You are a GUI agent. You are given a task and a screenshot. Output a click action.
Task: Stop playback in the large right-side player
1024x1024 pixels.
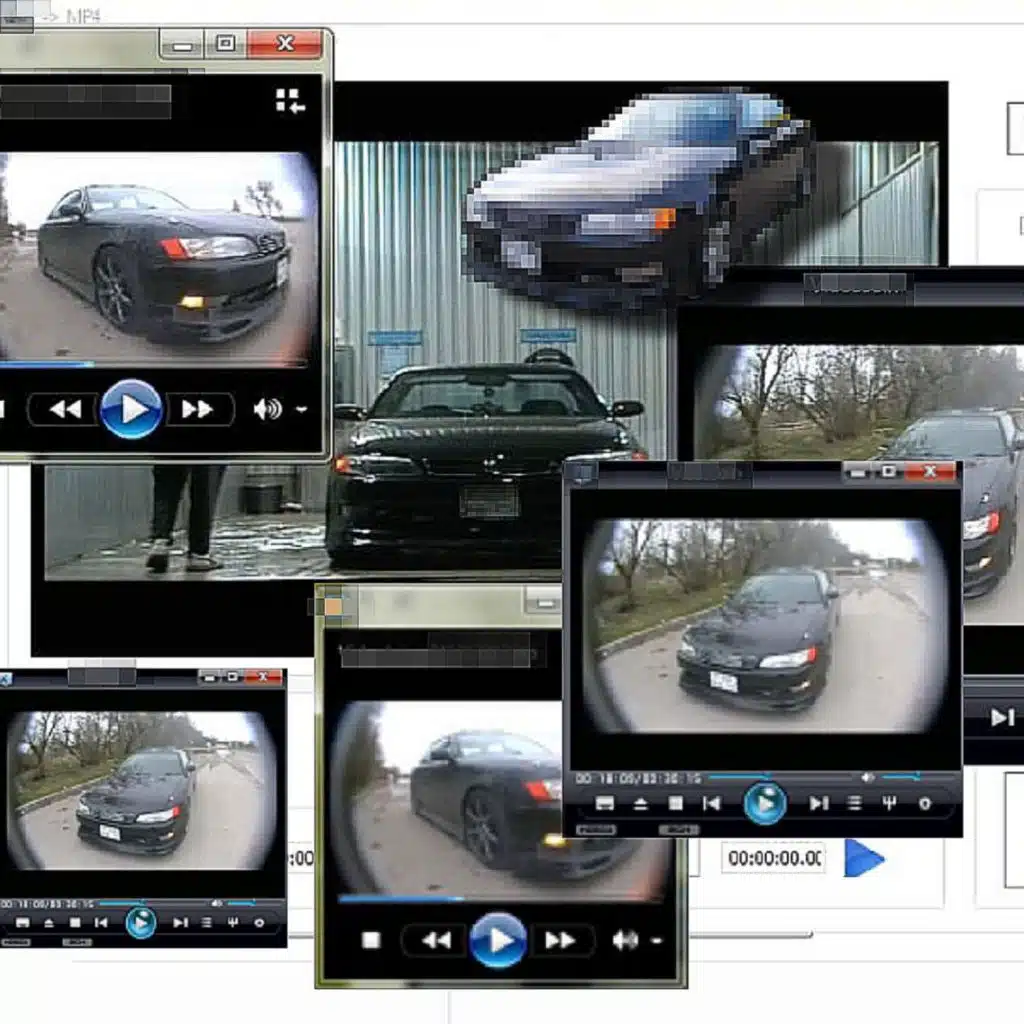tap(676, 803)
